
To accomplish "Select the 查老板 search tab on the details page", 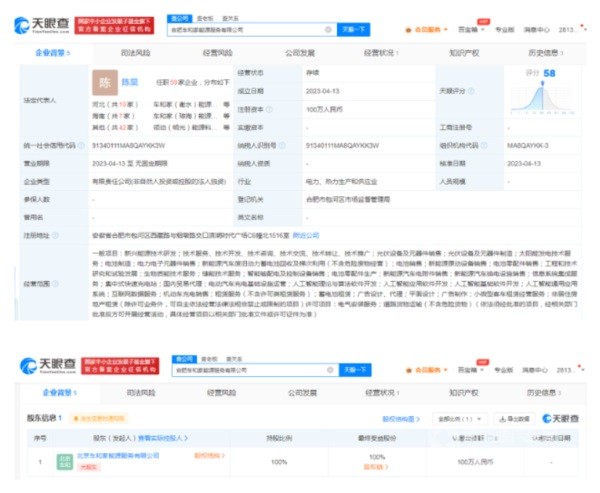I will 205,18.
